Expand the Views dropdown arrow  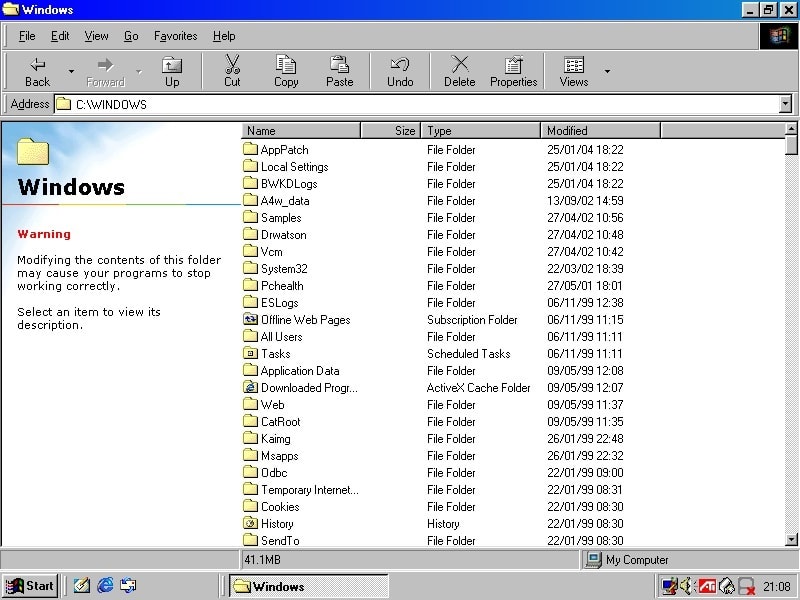pyautogui.click(x=607, y=71)
